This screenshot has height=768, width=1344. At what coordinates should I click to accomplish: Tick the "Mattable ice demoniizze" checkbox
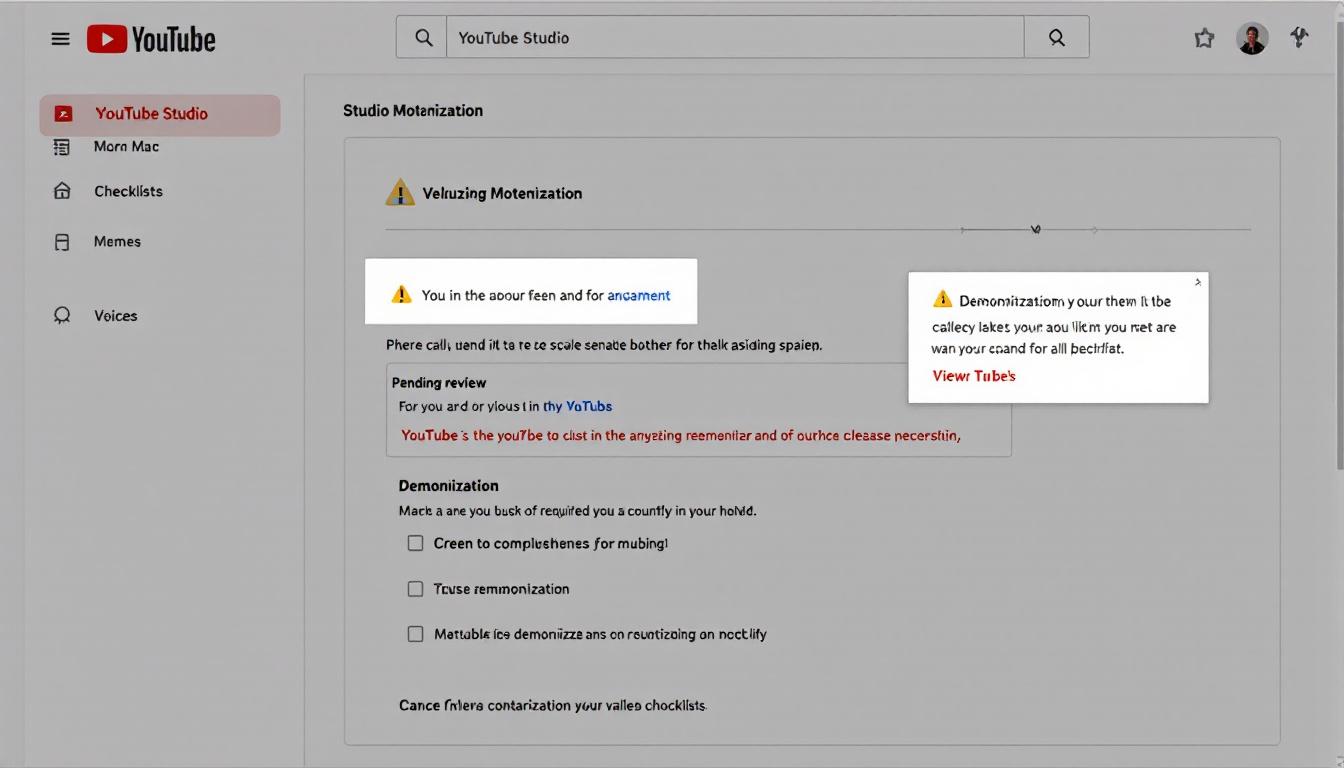[x=416, y=634]
